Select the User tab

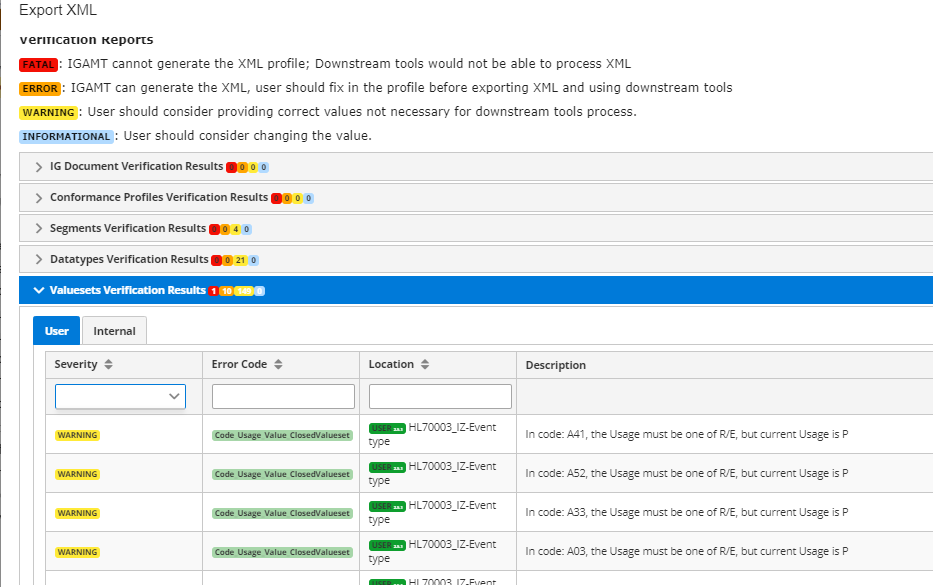pos(56,330)
